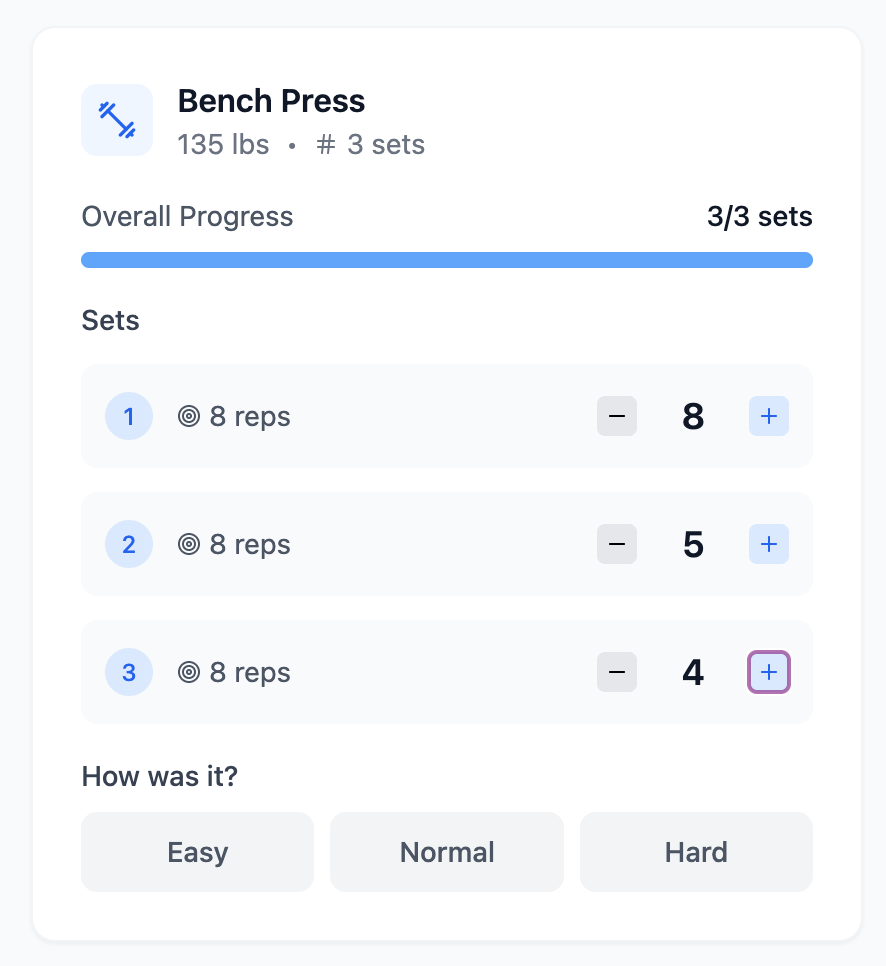Increase reps for set 1
Image resolution: width=886 pixels, height=966 pixels.
(x=768, y=416)
